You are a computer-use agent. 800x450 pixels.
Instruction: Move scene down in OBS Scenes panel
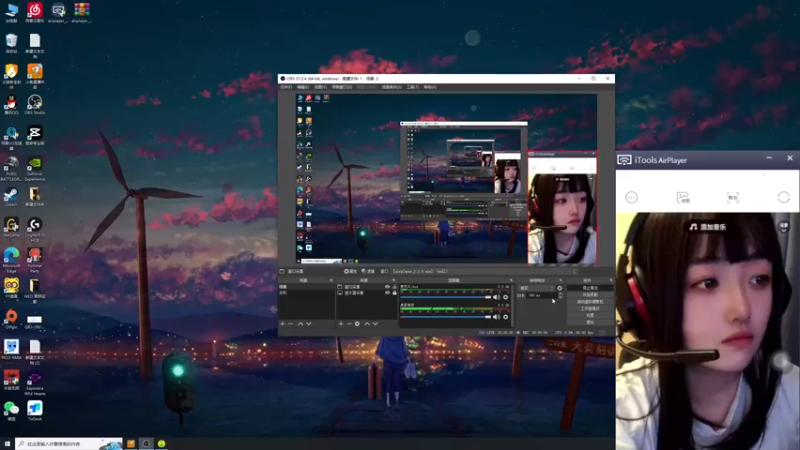(309, 324)
